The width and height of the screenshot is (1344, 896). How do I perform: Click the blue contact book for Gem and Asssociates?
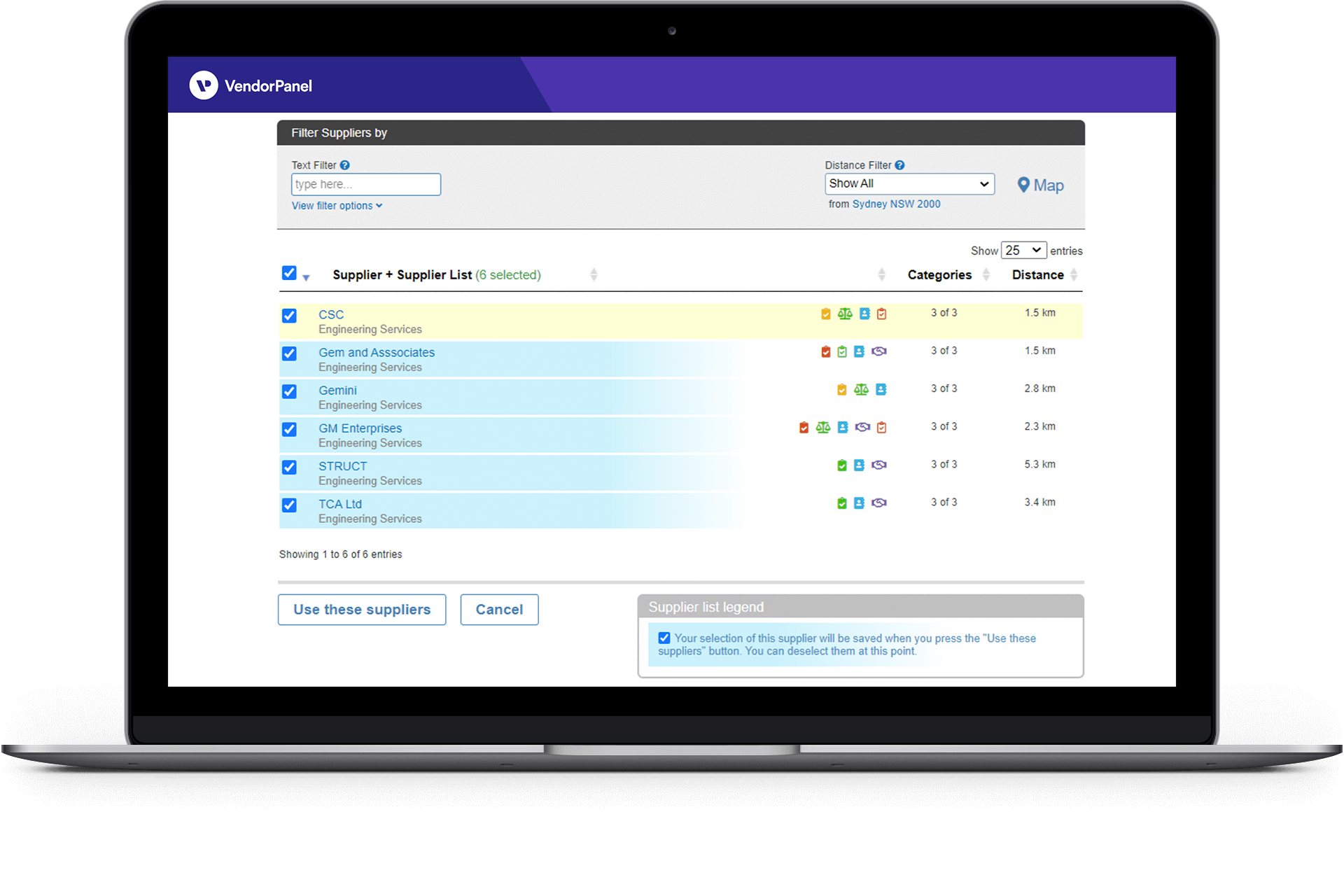point(859,351)
